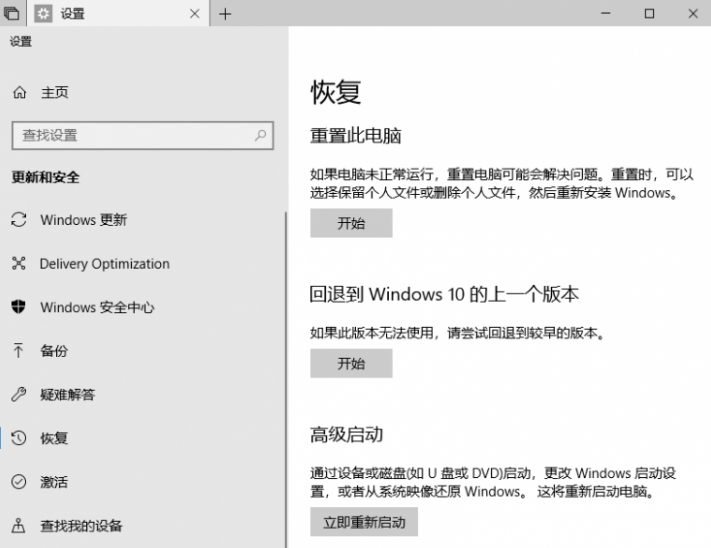Image resolution: width=711 pixels, height=548 pixels.
Task: Click the tab sets icon in the title bar
Action: [x=12, y=14]
